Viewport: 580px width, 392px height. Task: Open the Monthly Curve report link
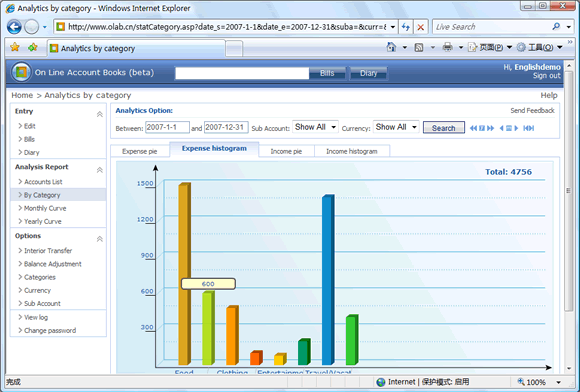(45, 208)
